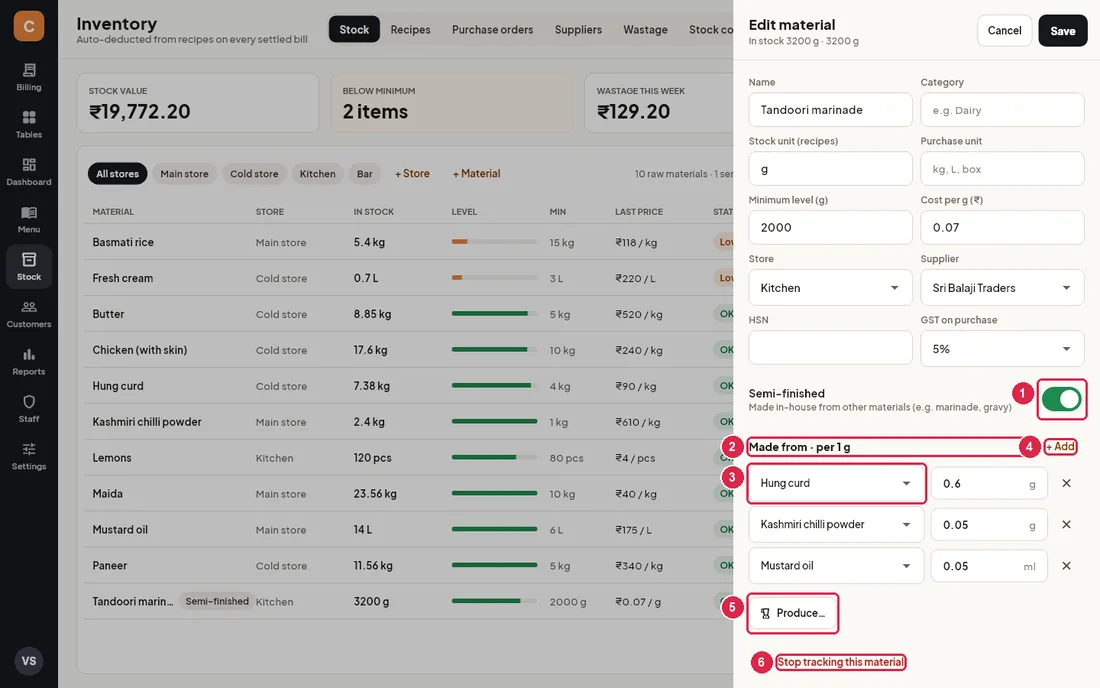Open Staff in the sidebar
Viewport: 1100px width, 688px height.
tap(29, 409)
